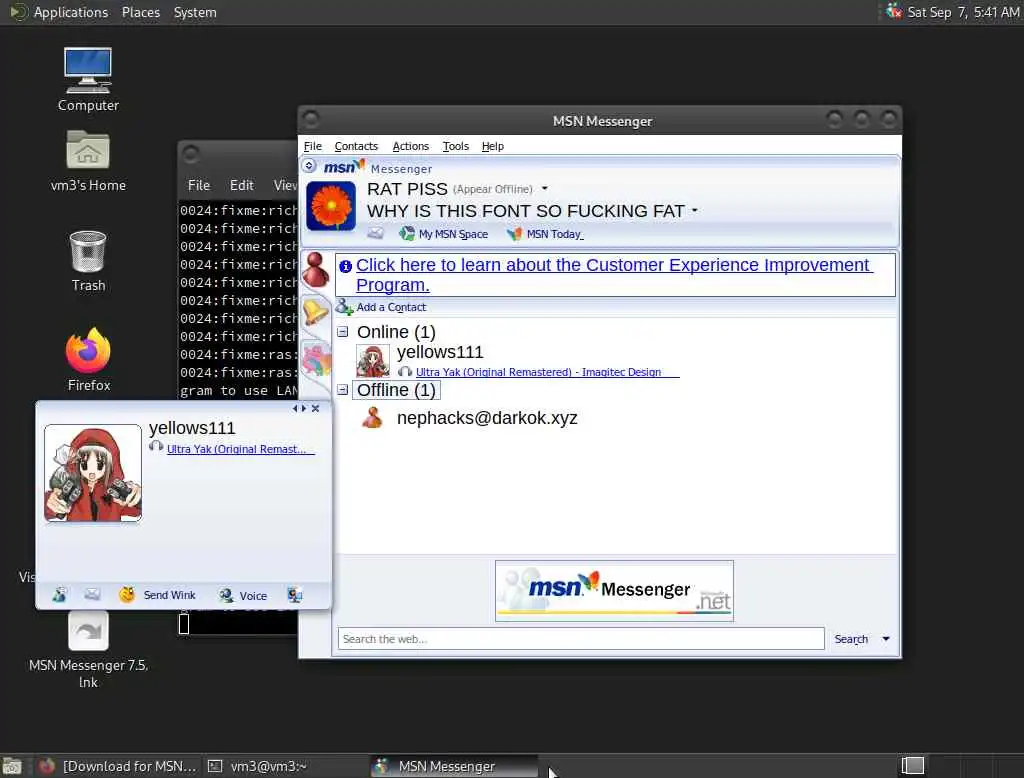Open the Contacts menu
This screenshot has height=778, width=1024.
(356, 146)
